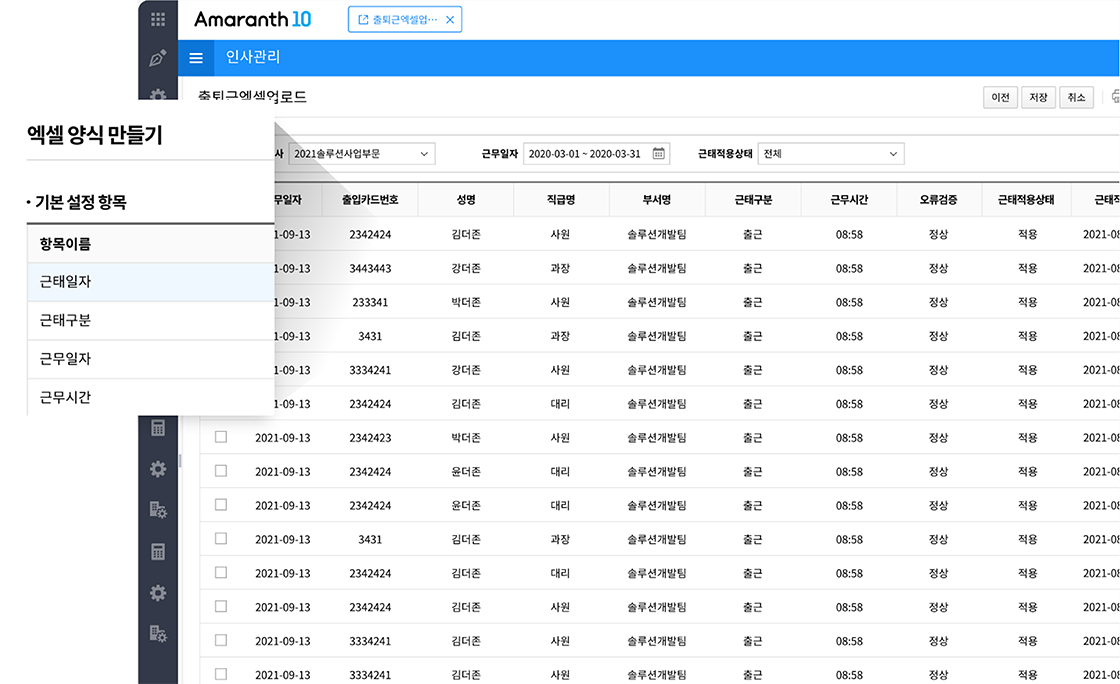Click the 출퇴근엑셀업로드 page title

[252, 97]
